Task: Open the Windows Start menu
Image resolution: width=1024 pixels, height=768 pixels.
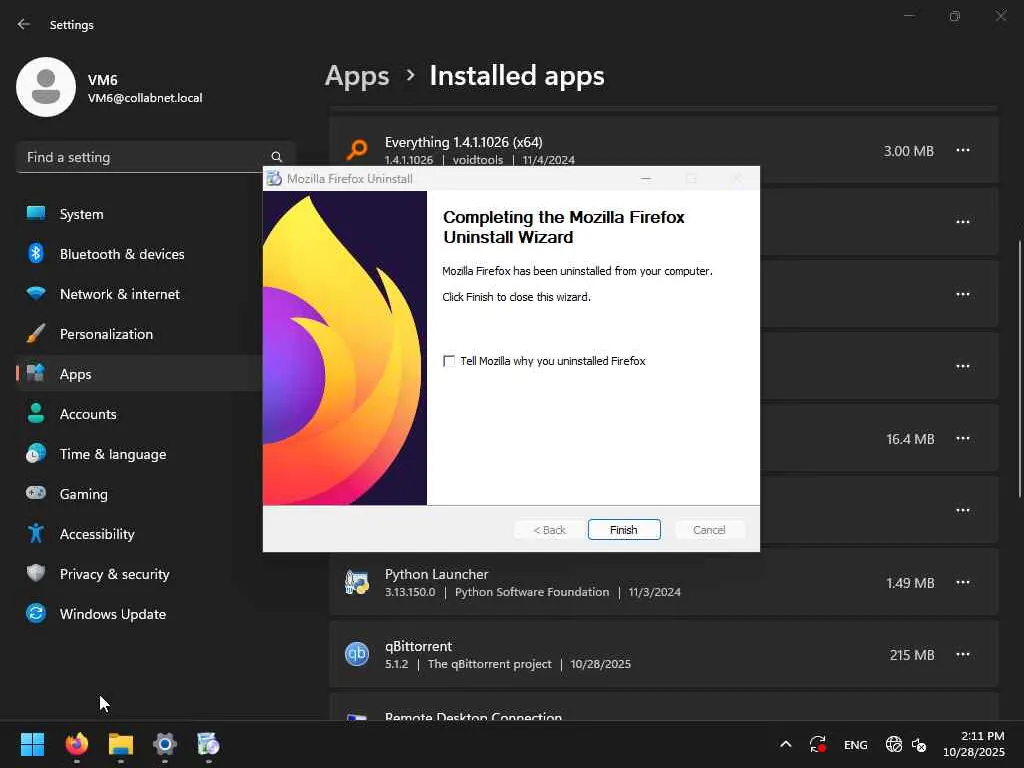Action: [x=33, y=744]
